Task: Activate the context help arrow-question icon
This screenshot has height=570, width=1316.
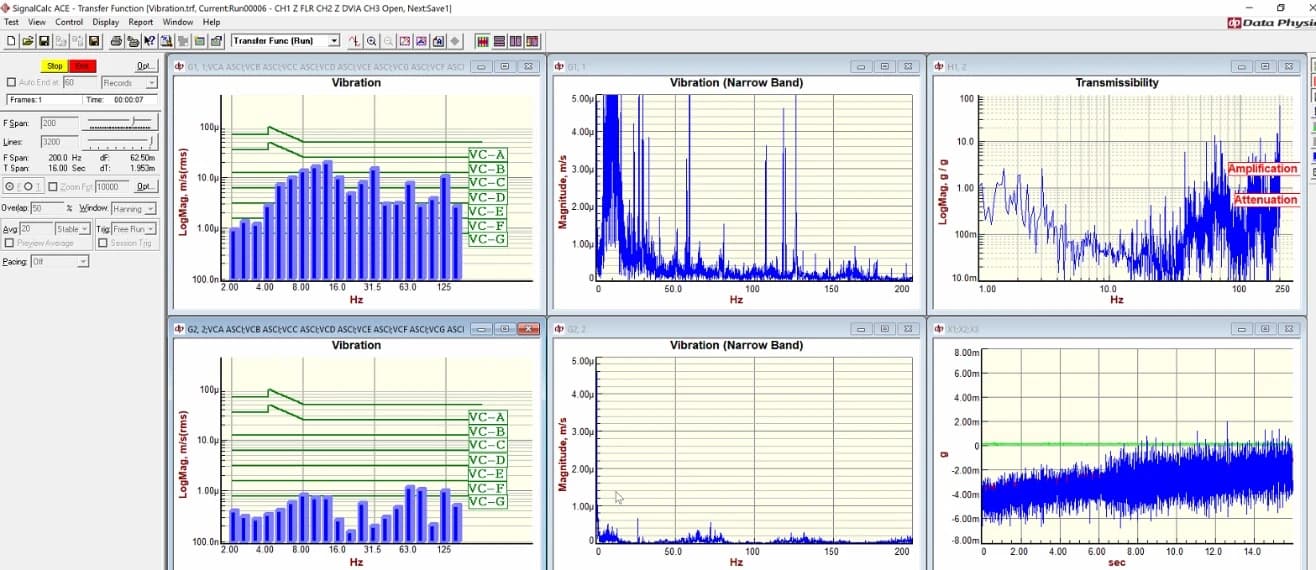Action: pyautogui.click(x=149, y=41)
